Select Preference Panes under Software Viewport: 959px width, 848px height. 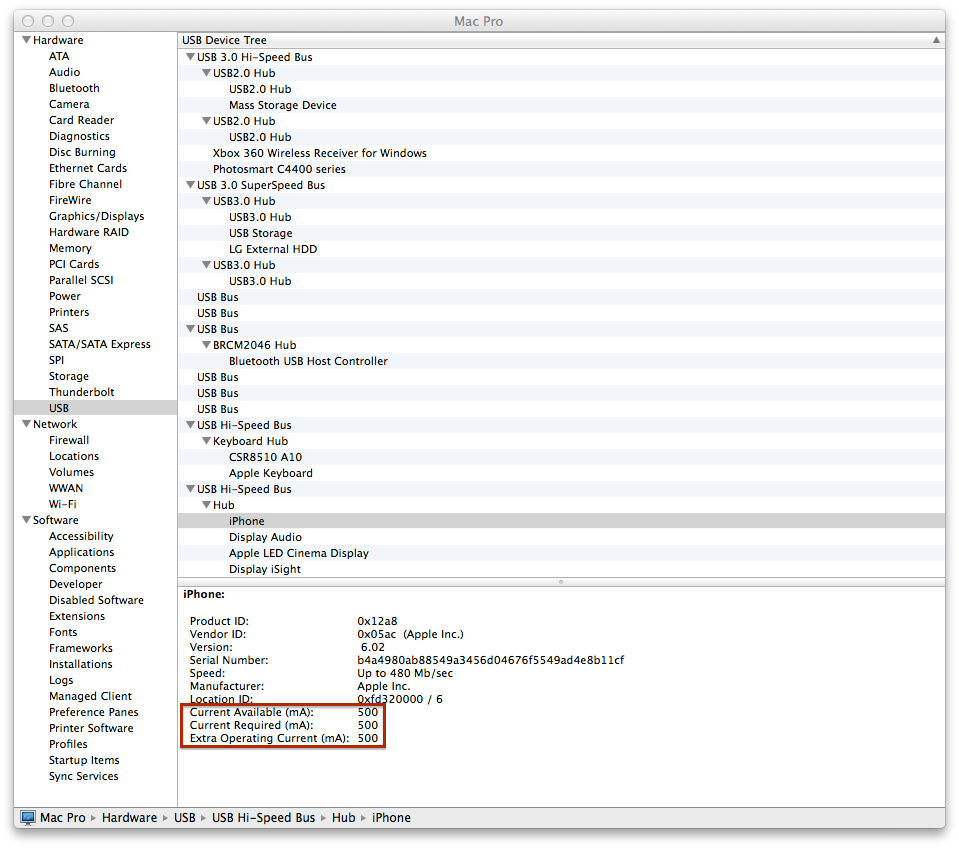point(94,712)
